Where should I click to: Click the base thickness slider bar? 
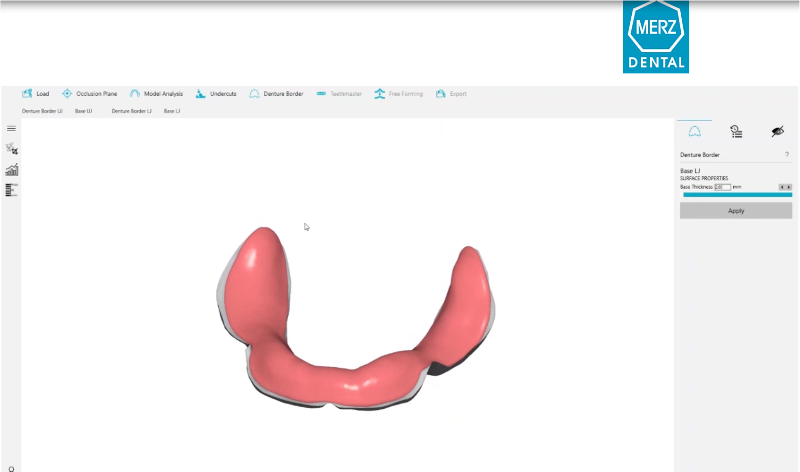(x=736, y=195)
